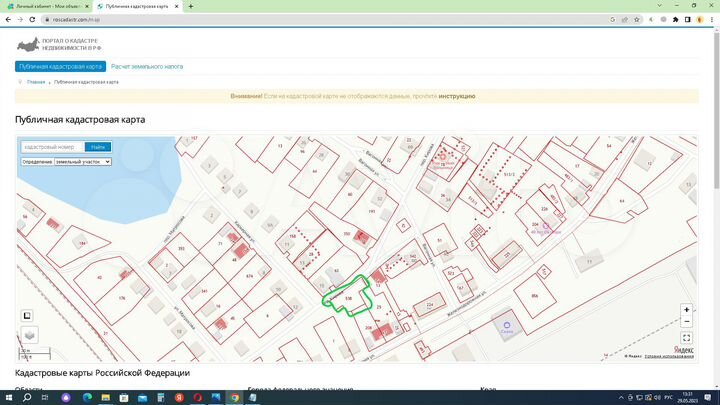Click the browser back arrow

(8, 19)
